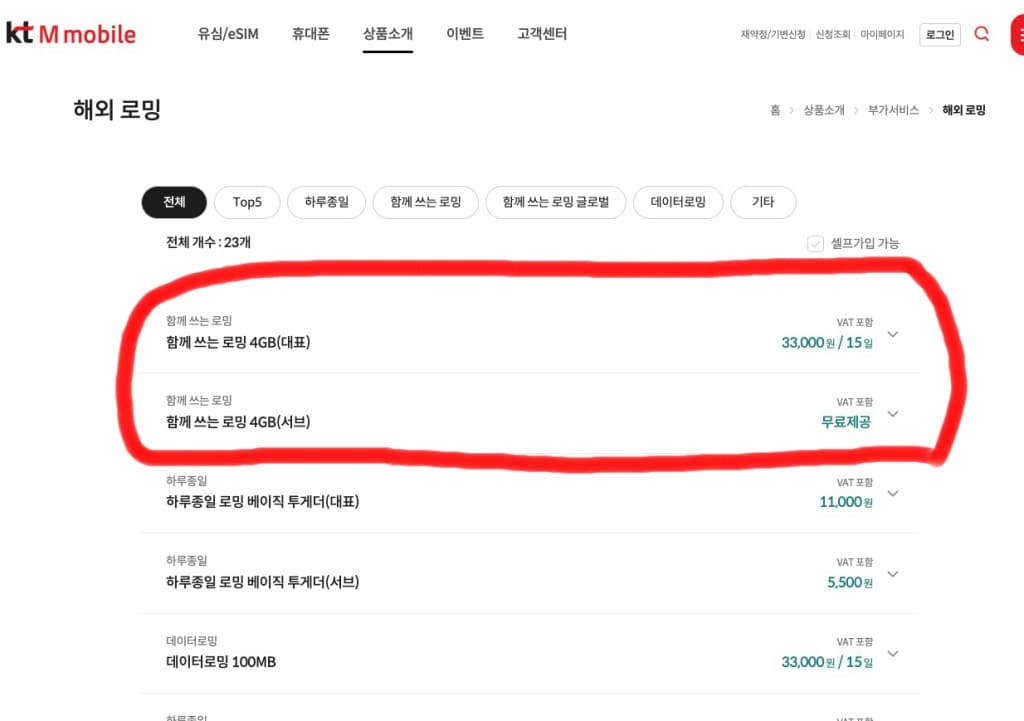
Task: Open the 고객센터 menu
Action: (542, 34)
